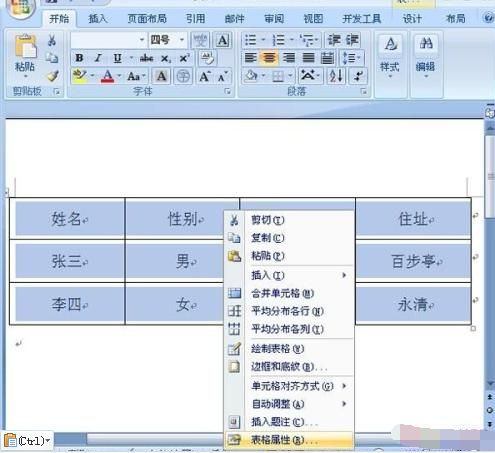Switch to the 插入 ribbon tab
495x453 pixels.
[98, 19]
